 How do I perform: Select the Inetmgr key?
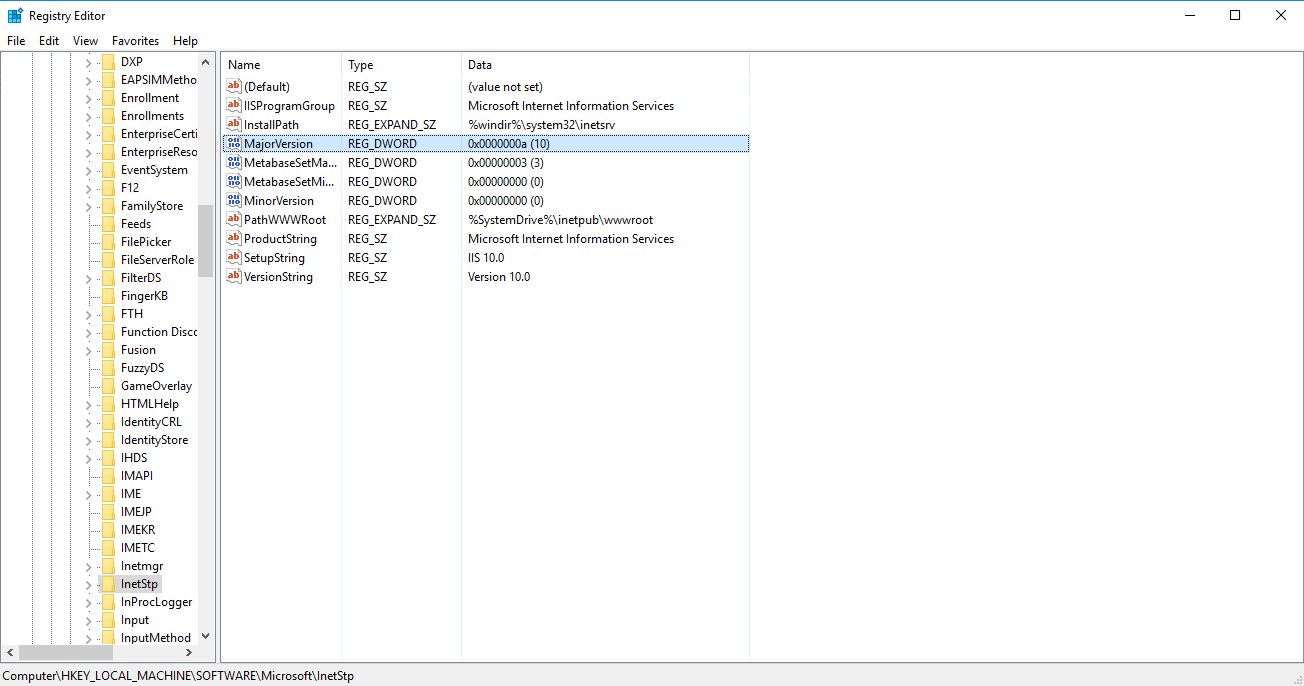tap(142, 566)
